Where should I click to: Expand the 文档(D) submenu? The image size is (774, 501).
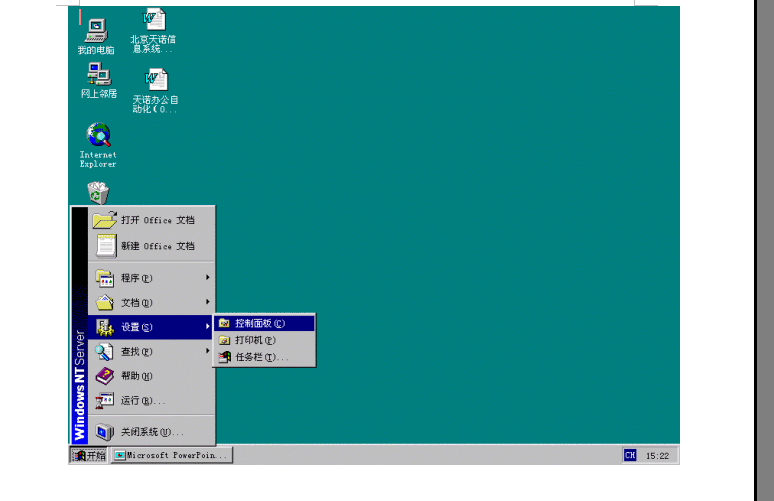tap(152, 303)
